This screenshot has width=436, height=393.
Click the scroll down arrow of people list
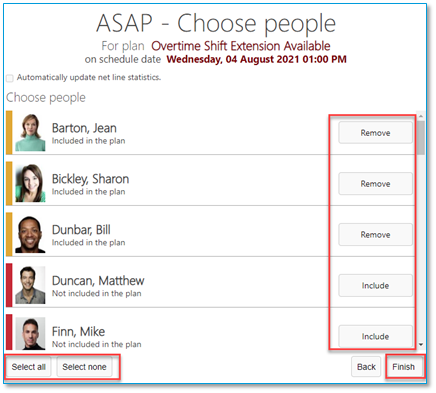pos(421,344)
